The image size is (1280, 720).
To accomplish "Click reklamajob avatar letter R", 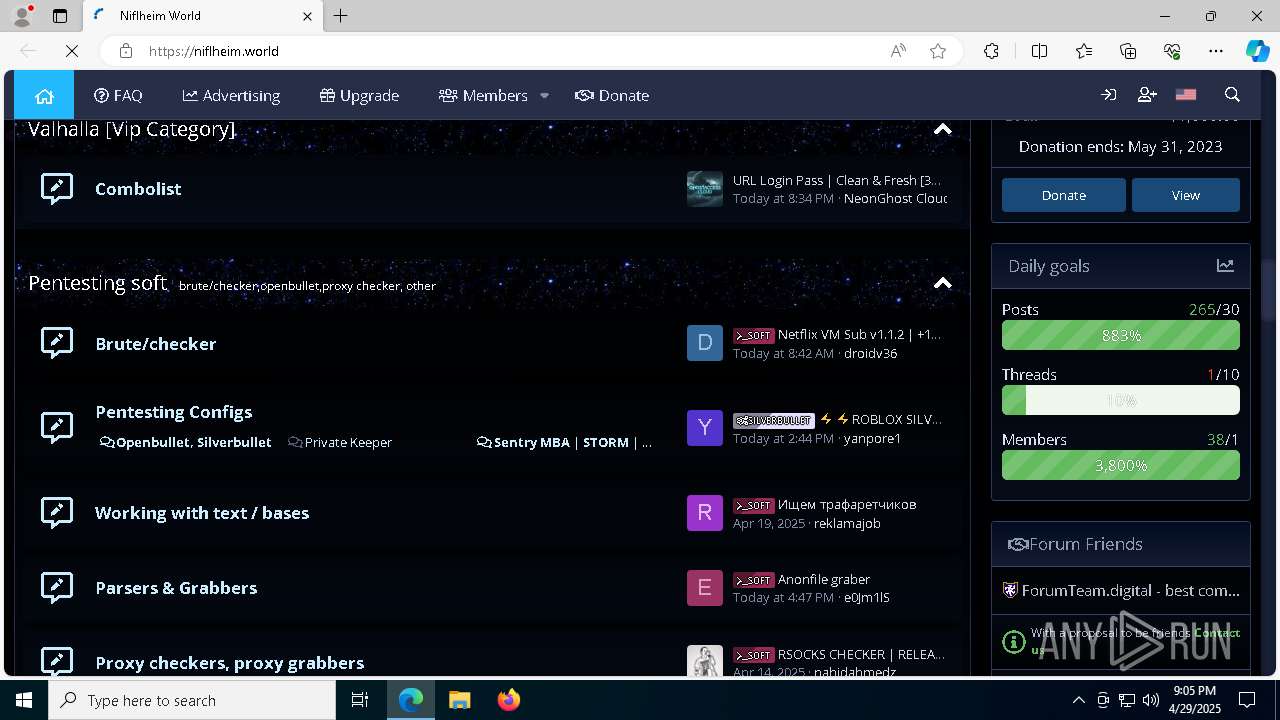I will [704, 512].
